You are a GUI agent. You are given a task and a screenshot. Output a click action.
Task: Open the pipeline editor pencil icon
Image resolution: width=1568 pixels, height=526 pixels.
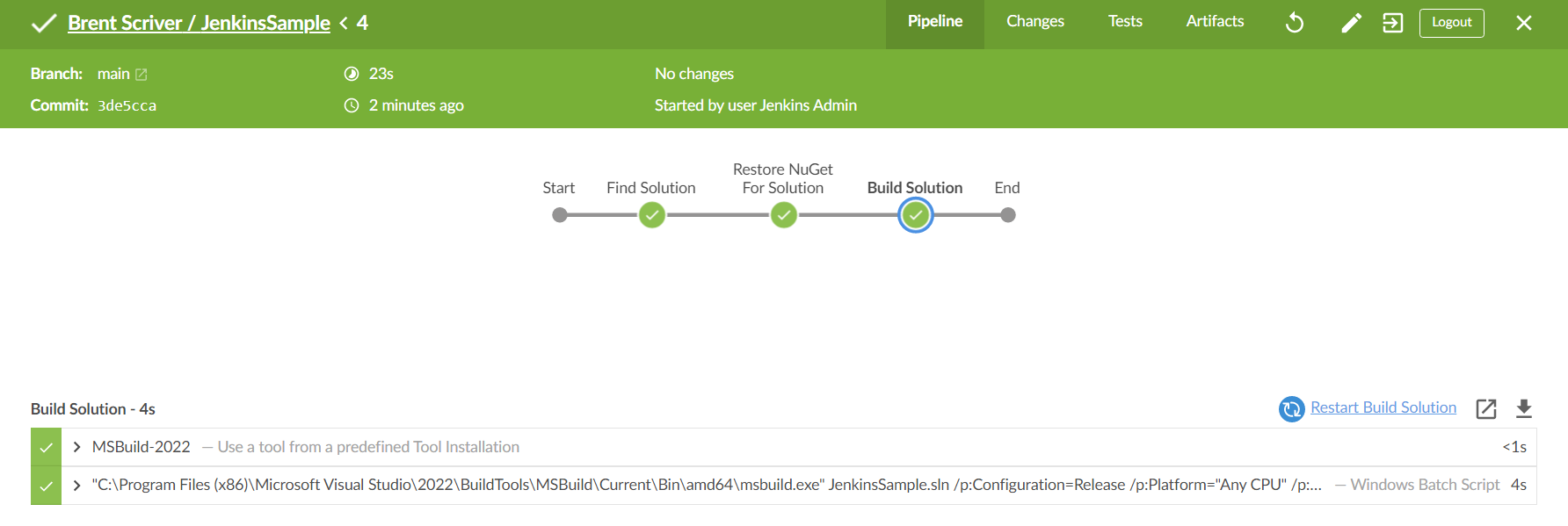point(1351,23)
